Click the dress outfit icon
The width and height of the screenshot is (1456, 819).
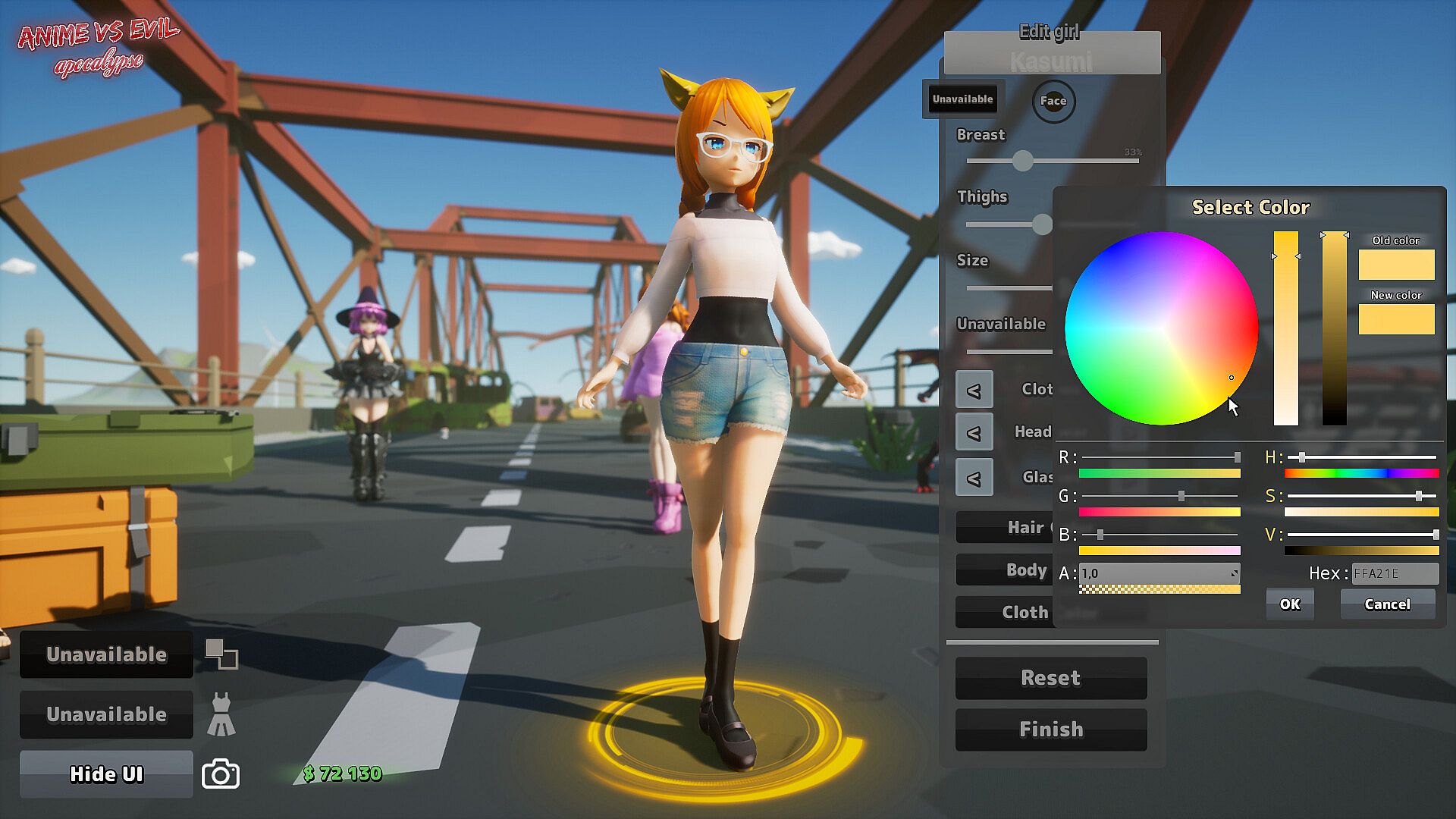pyautogui.click(x=221, y=714)
